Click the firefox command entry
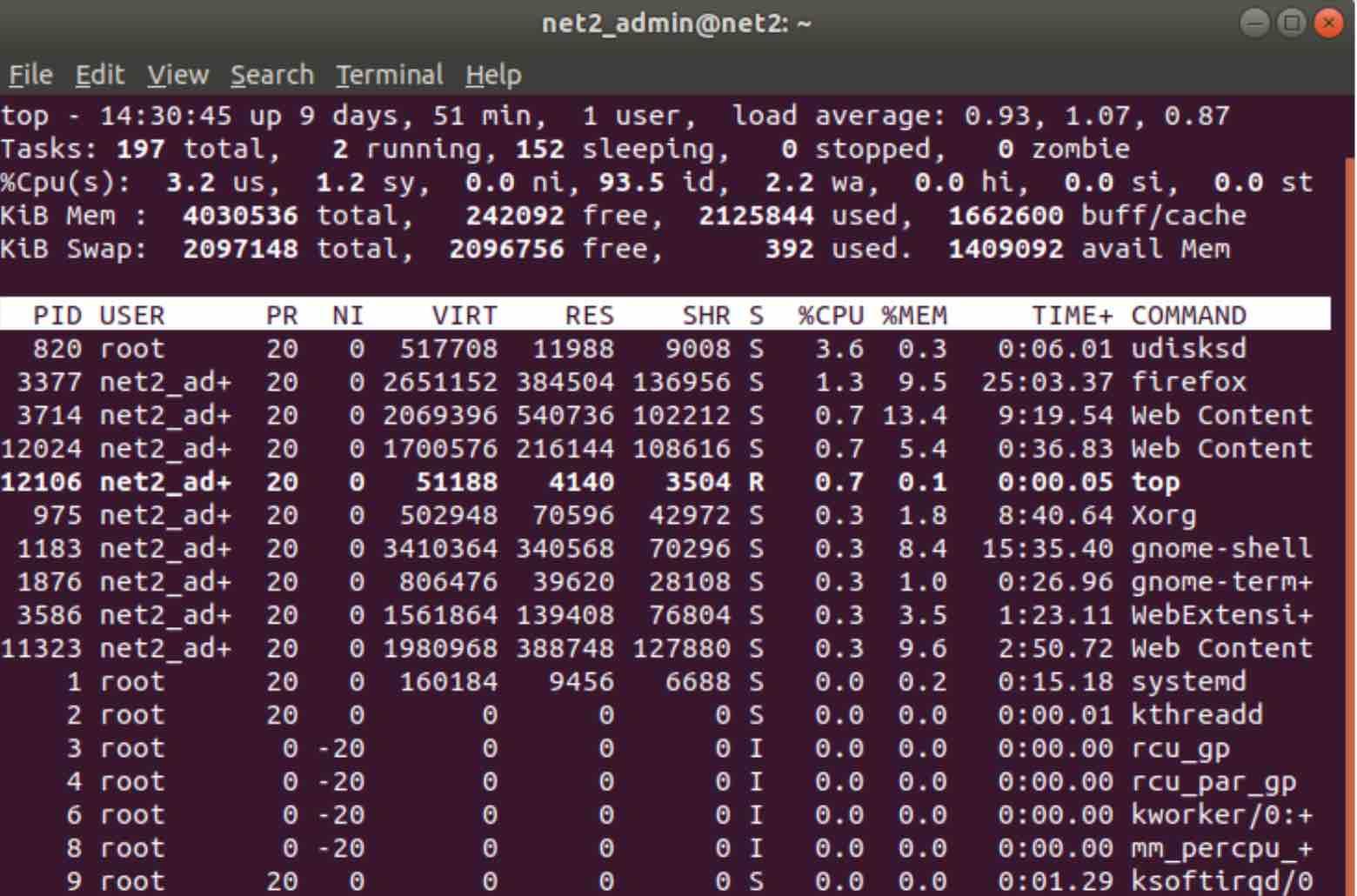 pos(1188,382)
